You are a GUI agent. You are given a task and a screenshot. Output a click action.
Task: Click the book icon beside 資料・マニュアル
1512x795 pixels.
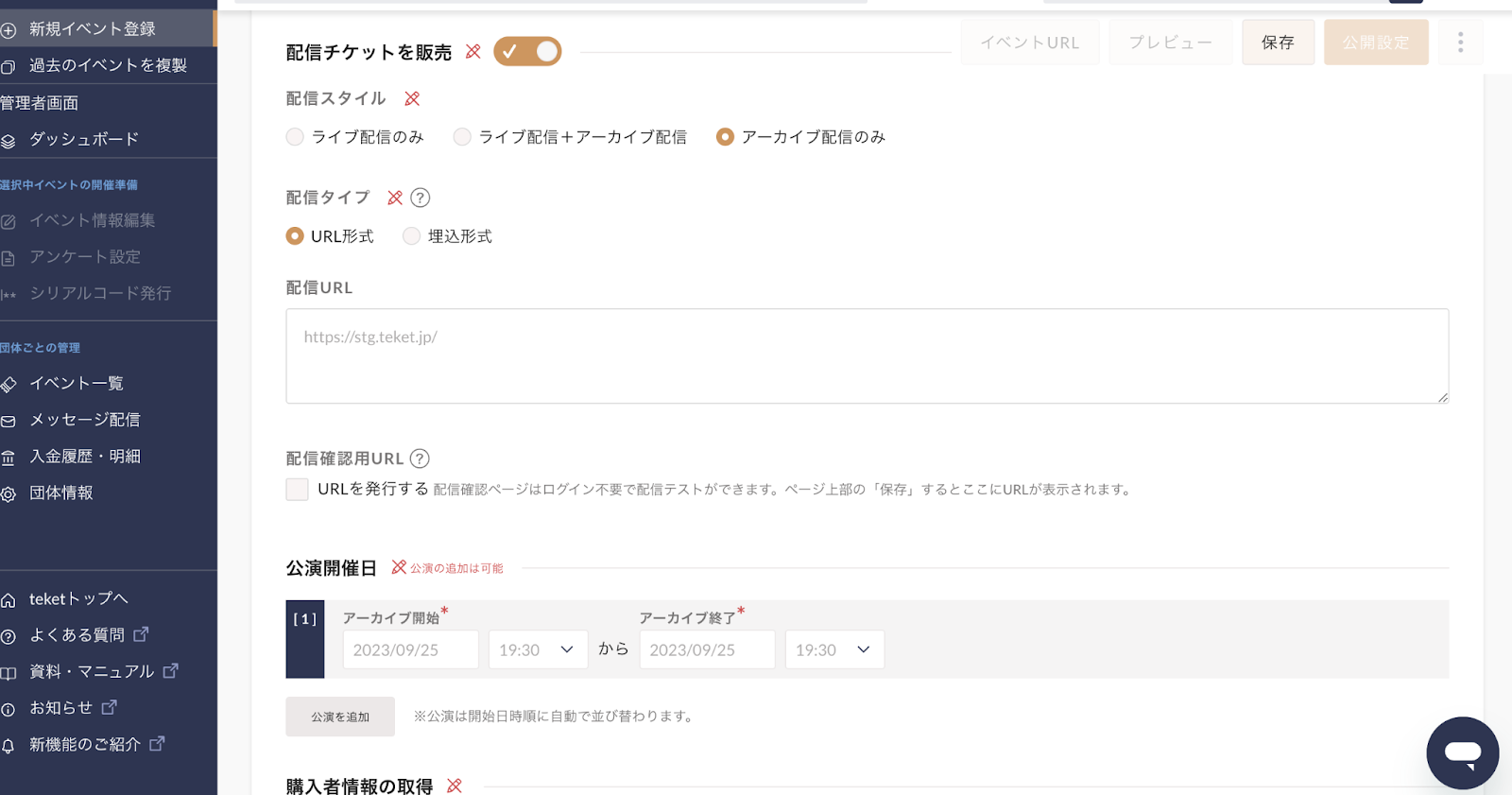pyautogui.click(x=9, y=673)
